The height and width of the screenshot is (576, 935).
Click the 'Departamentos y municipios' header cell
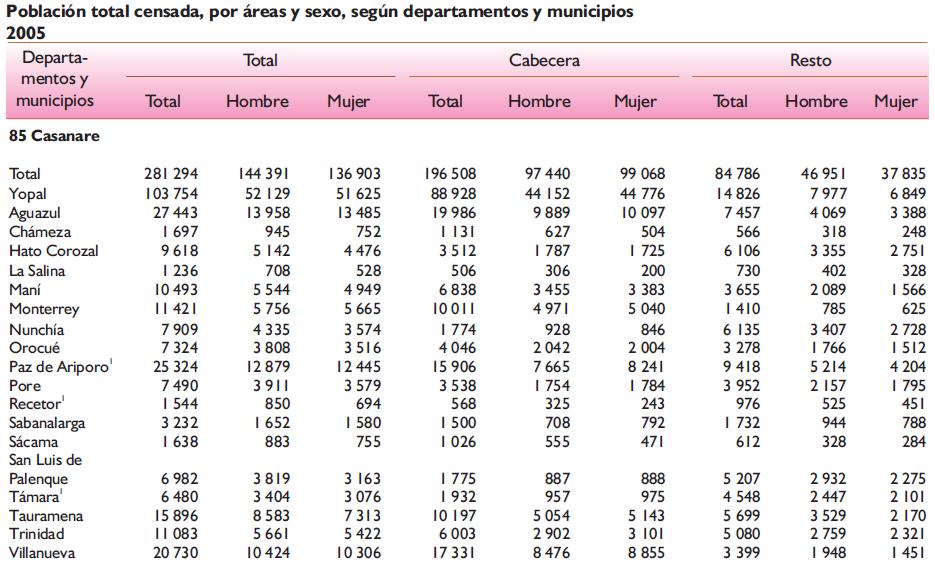coord(55,79)
